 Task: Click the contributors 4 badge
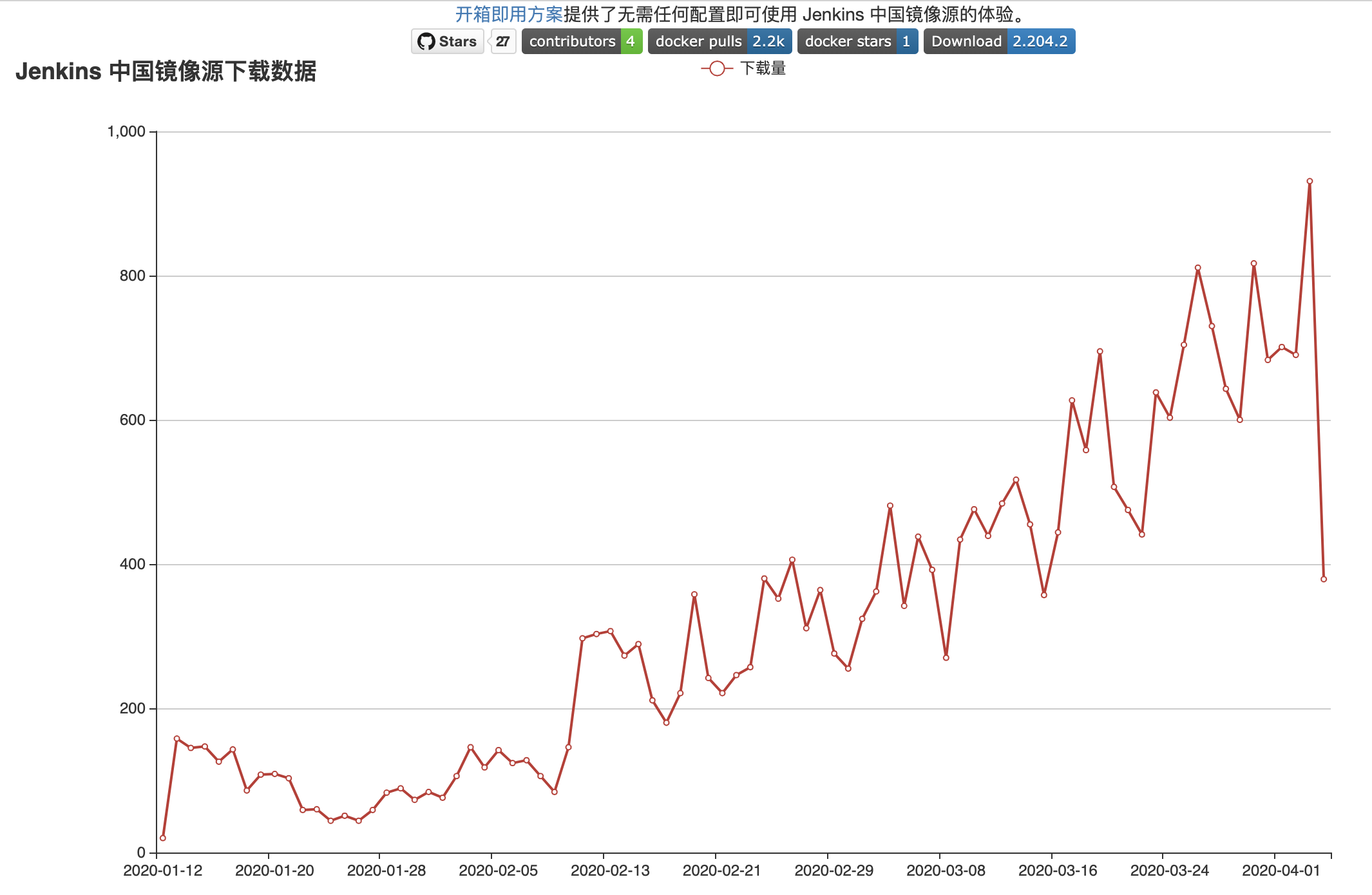click(582, 41)
